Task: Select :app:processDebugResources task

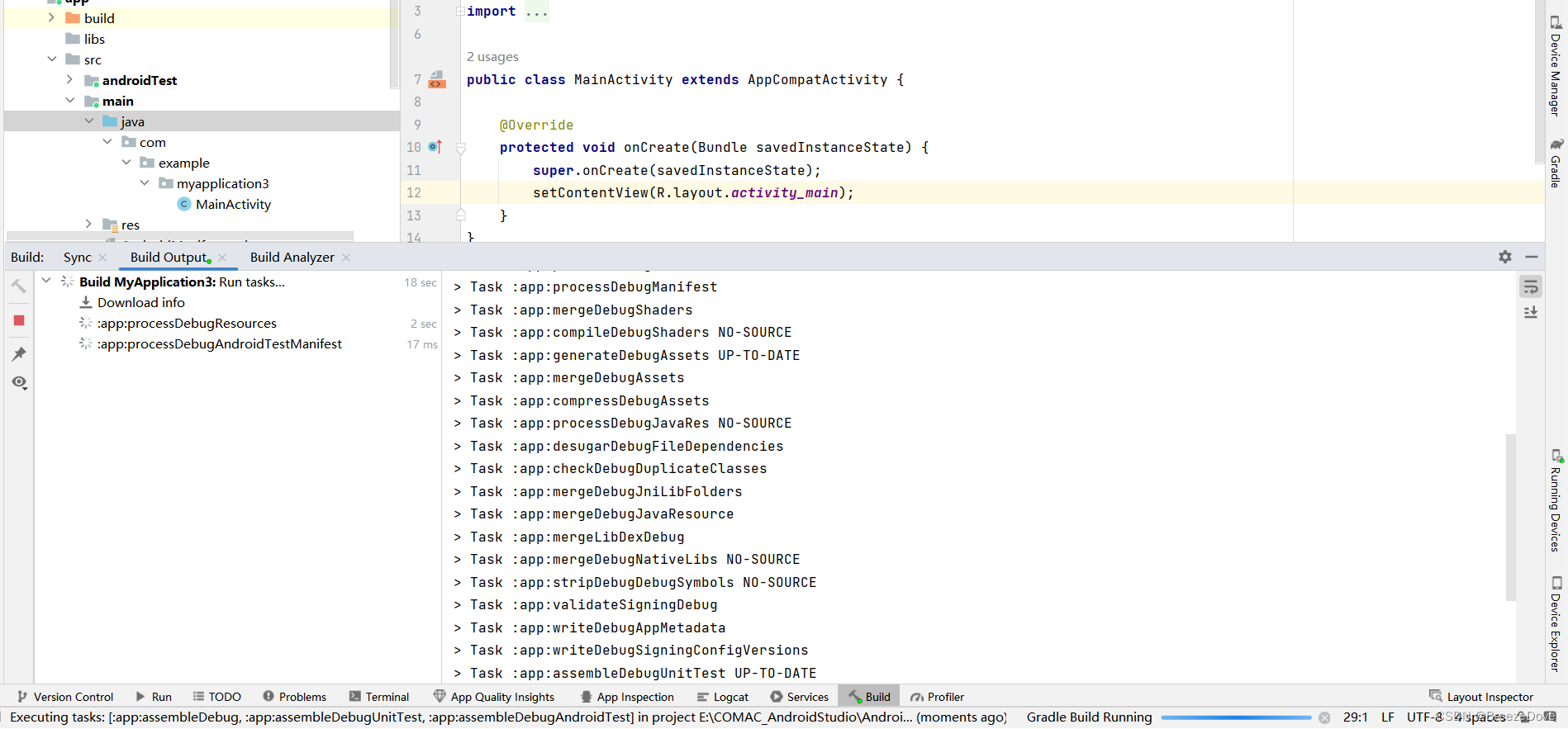Action: (x=187, y=324)
